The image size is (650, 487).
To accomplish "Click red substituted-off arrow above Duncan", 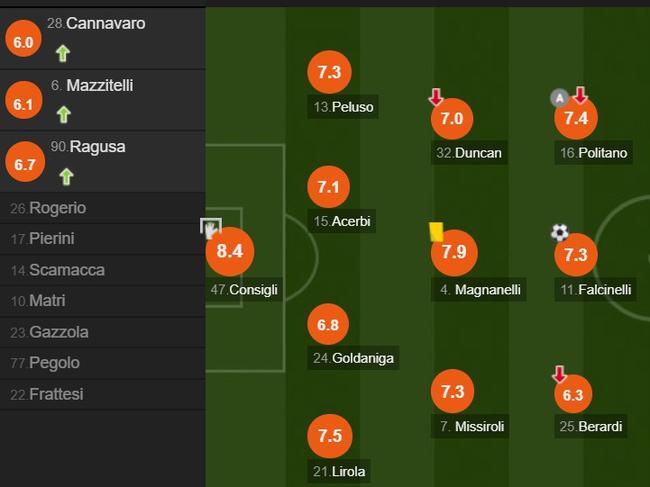I will [436, 97].
